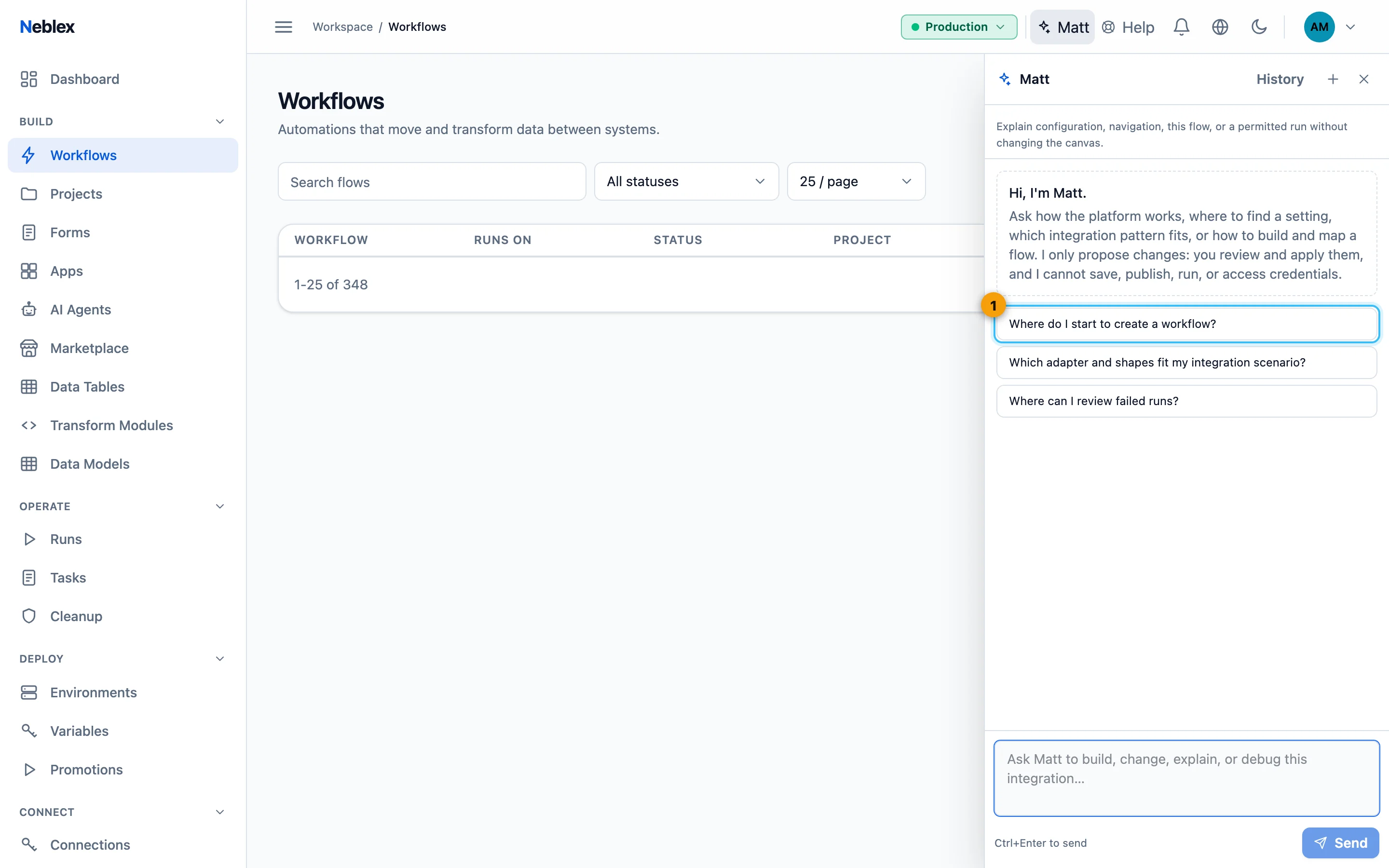Click the Marketplace storefront icon
The image size is (1389, 868).
(x=29, y=348)
